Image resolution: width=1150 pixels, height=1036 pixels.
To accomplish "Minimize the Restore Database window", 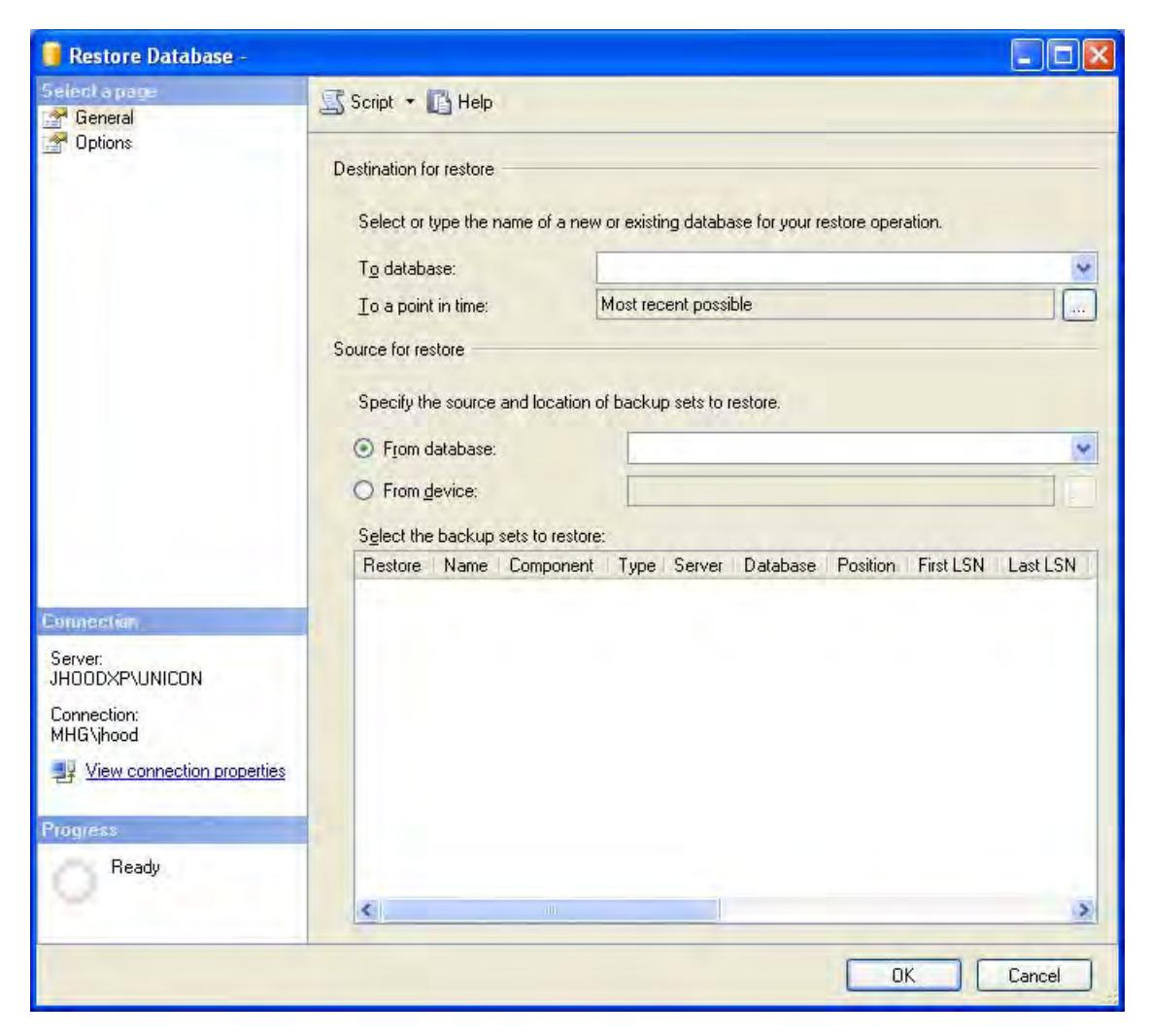I will click(x=1027, y=55).
